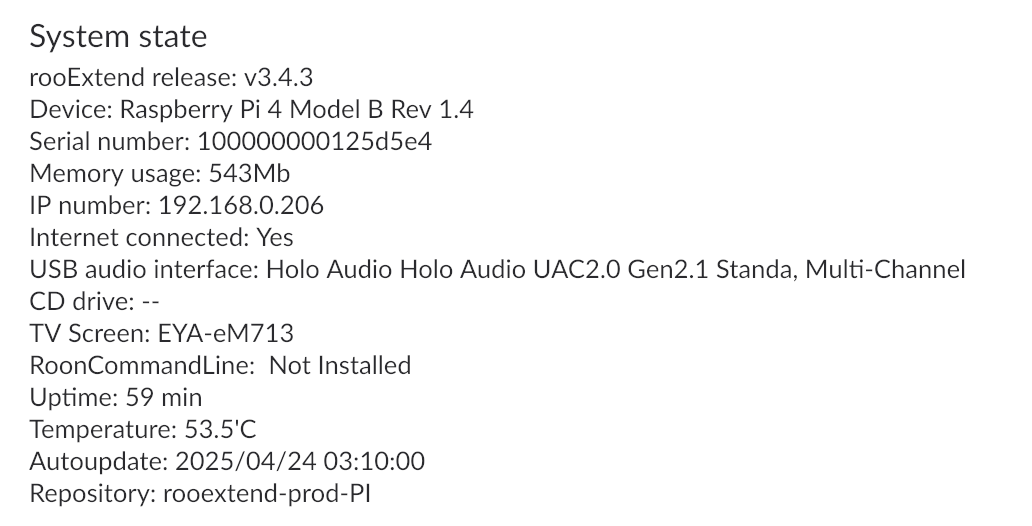Click the Autoupdate label

pyautogui.click(x=99, y=461)
